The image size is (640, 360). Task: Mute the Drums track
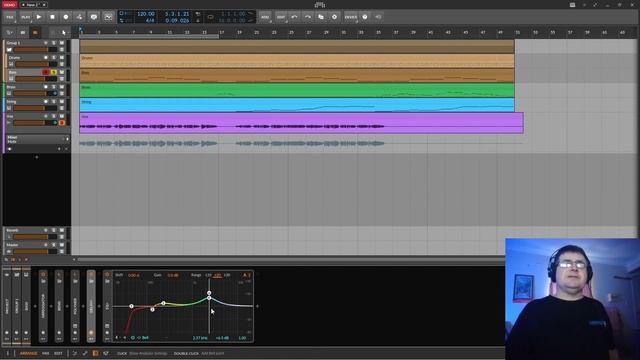point(62,58)
